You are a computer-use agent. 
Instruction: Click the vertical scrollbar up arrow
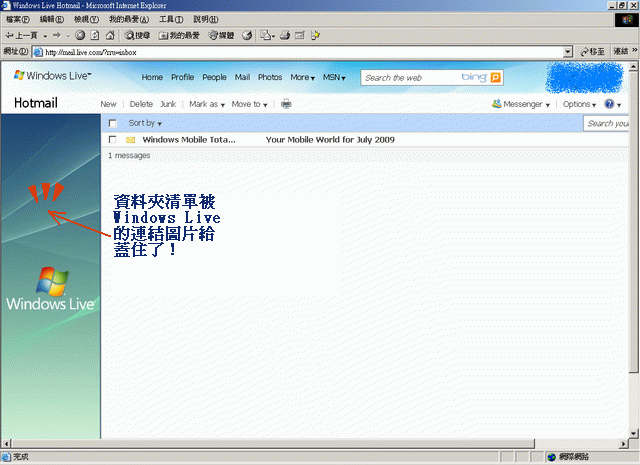(633, 66)
